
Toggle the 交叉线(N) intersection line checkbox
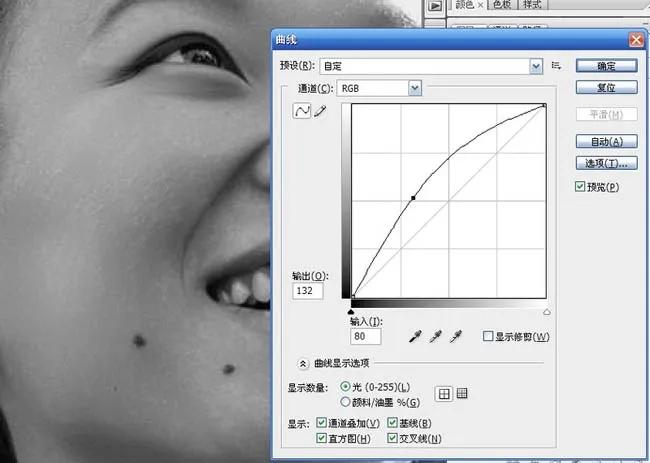392,438
